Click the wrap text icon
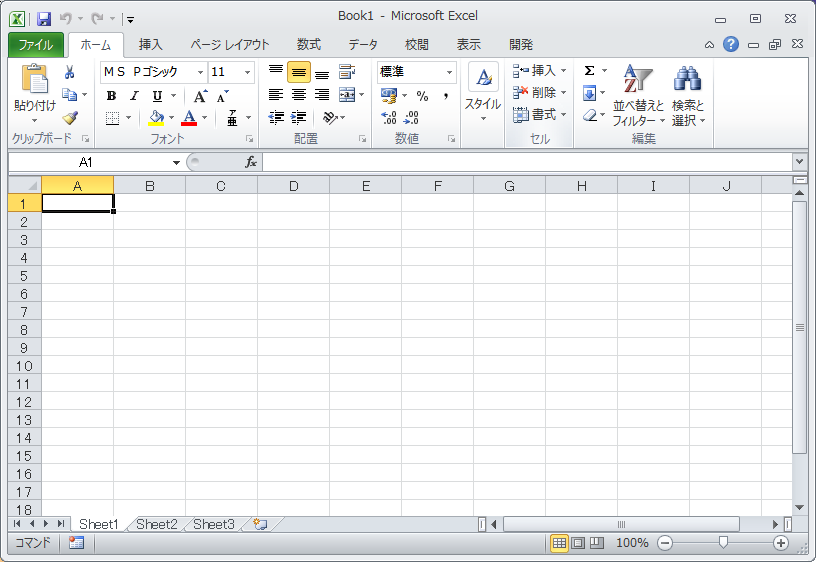 [347, 72]
